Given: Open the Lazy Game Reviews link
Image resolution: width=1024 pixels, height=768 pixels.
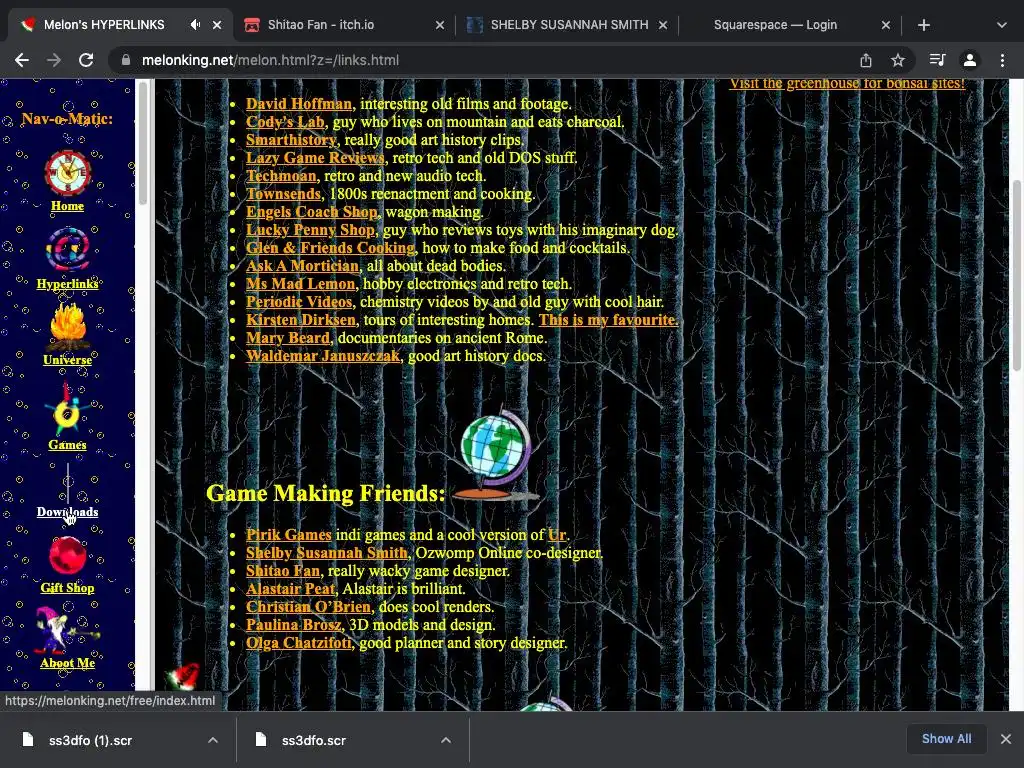Looking at the screenshot, I should click(315, 158).
